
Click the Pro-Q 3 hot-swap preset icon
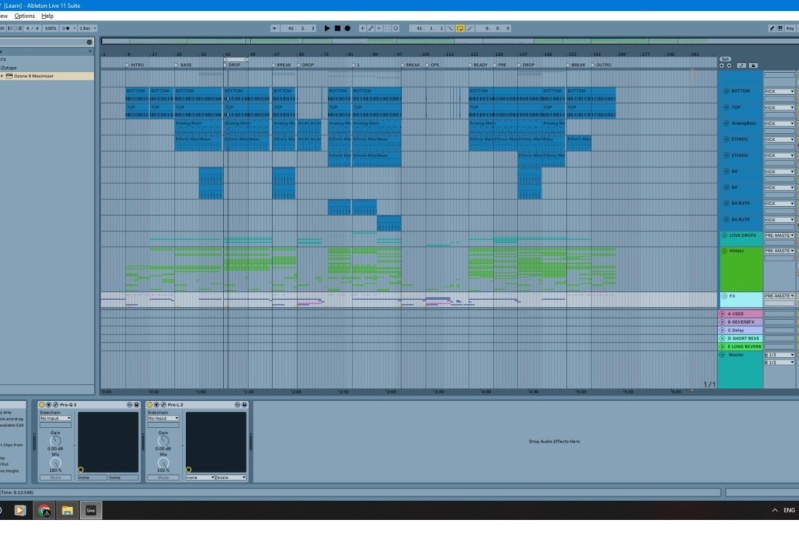tap(129, 405)
